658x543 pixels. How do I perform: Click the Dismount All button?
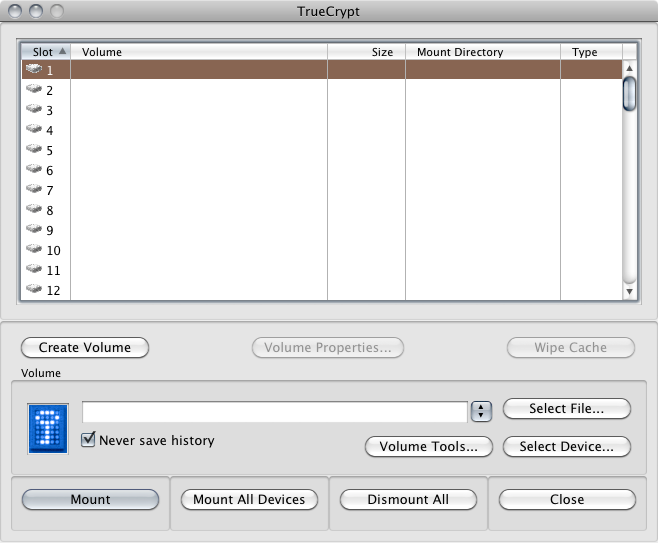pyautogui.click(x=408, y=499)
